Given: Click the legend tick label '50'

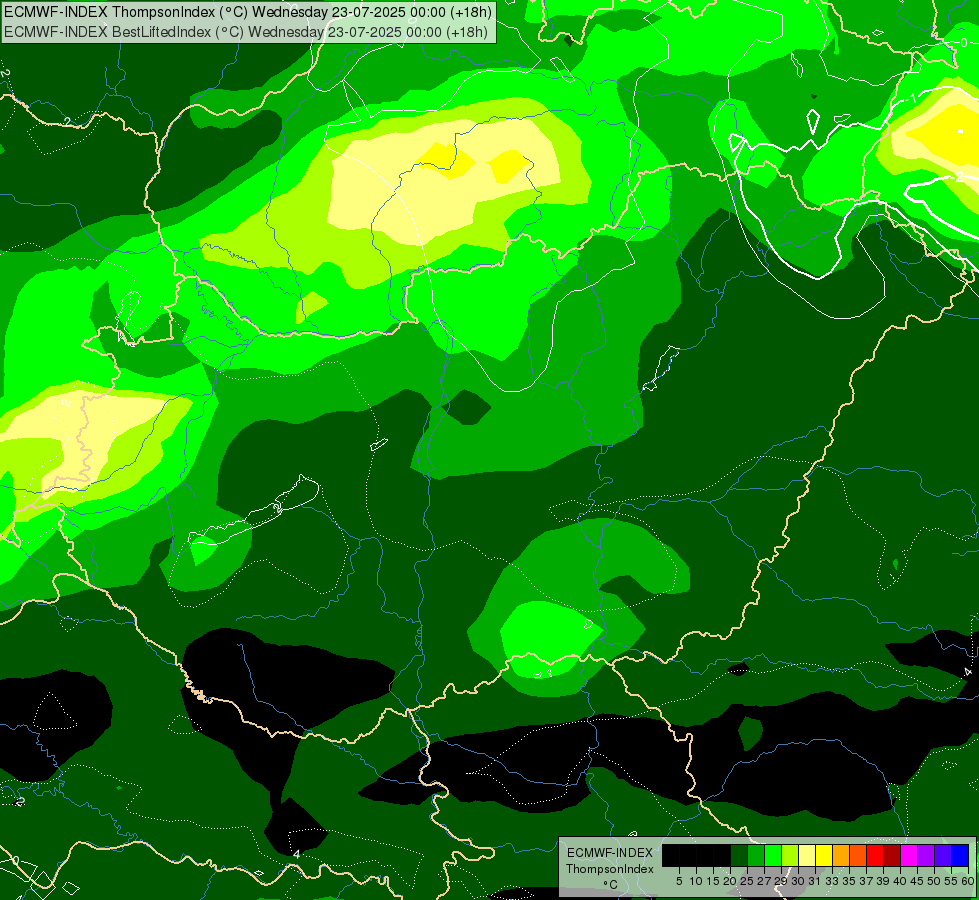Looking at the screenshot, I should coord(934,881).
